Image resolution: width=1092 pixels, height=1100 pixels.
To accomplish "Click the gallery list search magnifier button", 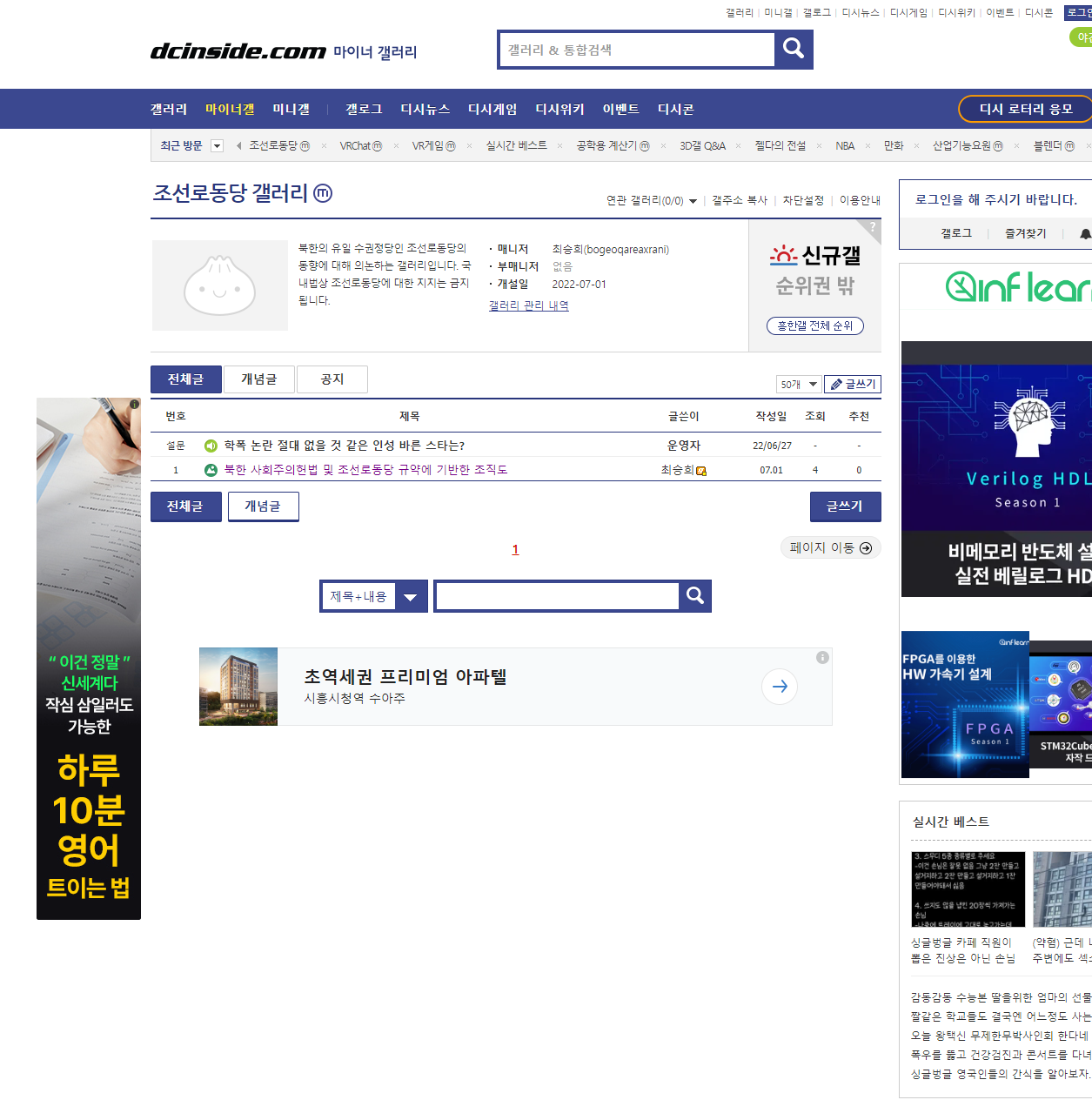I will [x=694, y=595].
